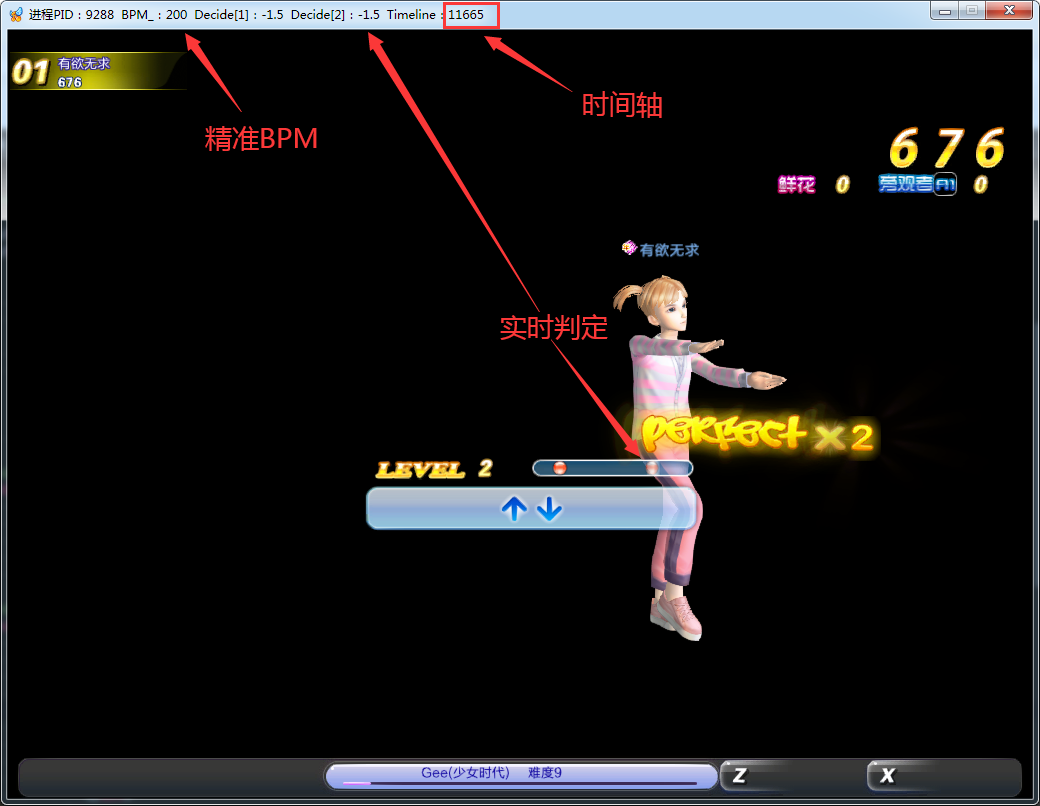Viewport: 1040px width, 806px height.
Task: Click the down arrow in the note bar
Action: click(x=549, y=510)
